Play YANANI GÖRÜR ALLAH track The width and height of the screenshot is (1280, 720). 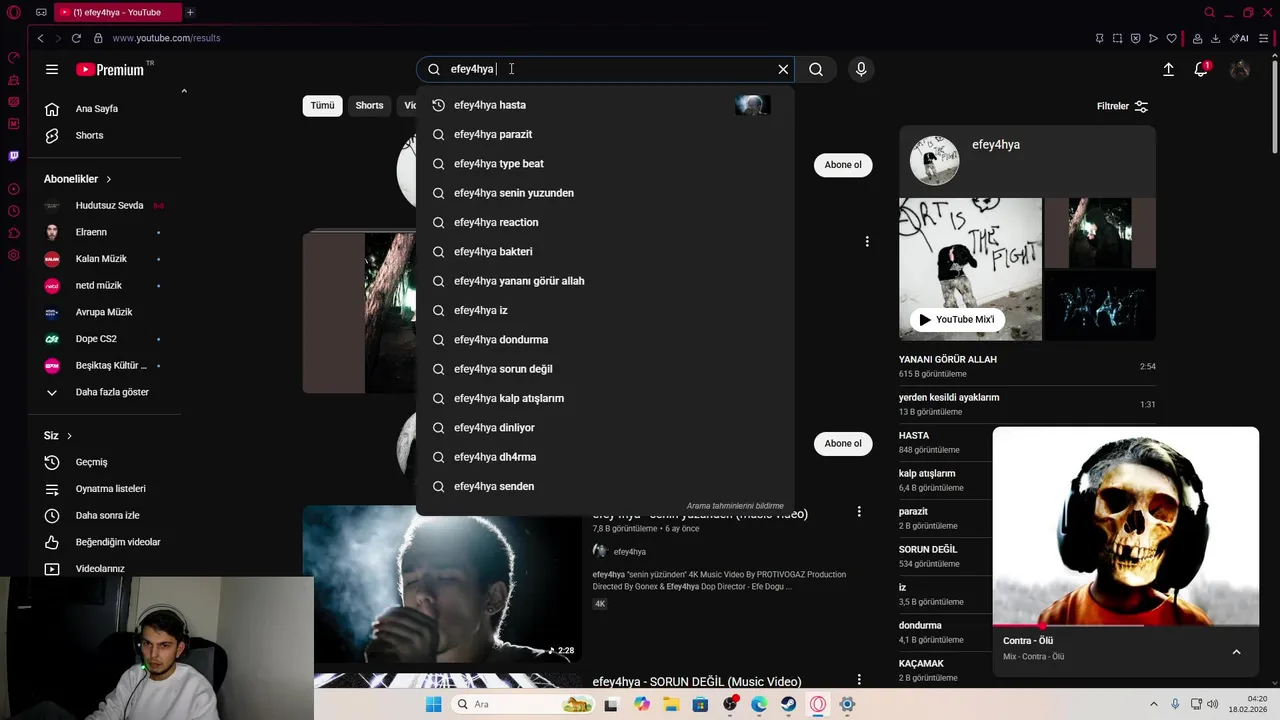1027,366
